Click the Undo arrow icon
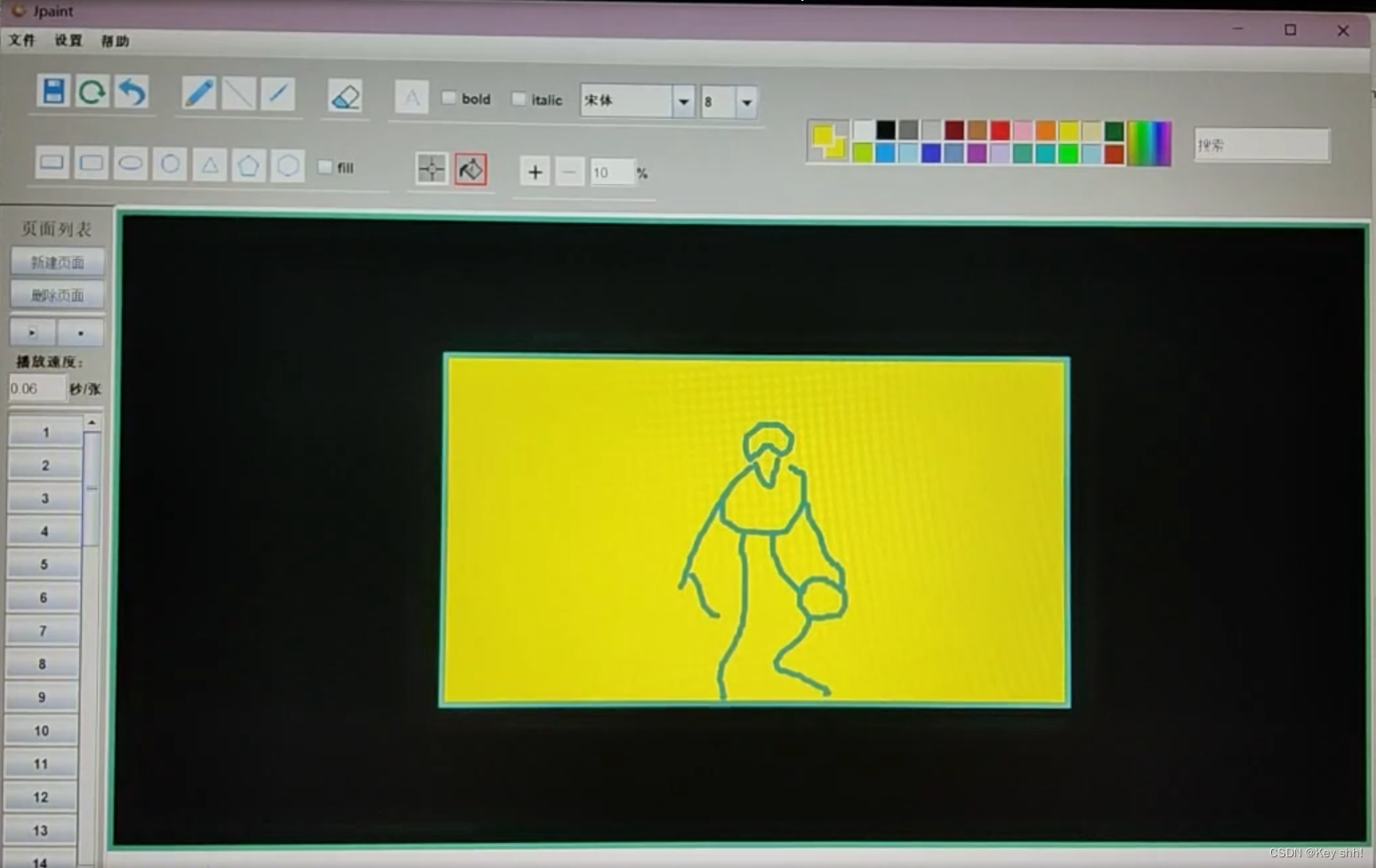Screen dimensions: 1376x868 (x=131, y=92)
